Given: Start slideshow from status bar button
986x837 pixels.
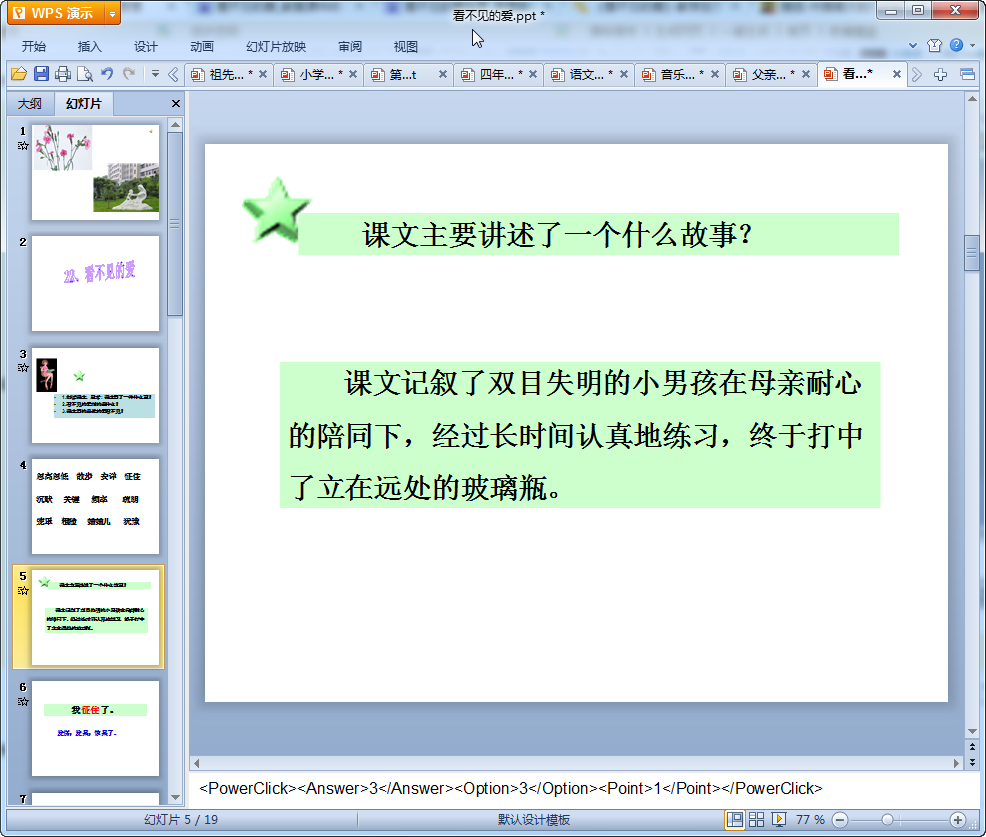Looking at the screenshot, I should (779, 820).
